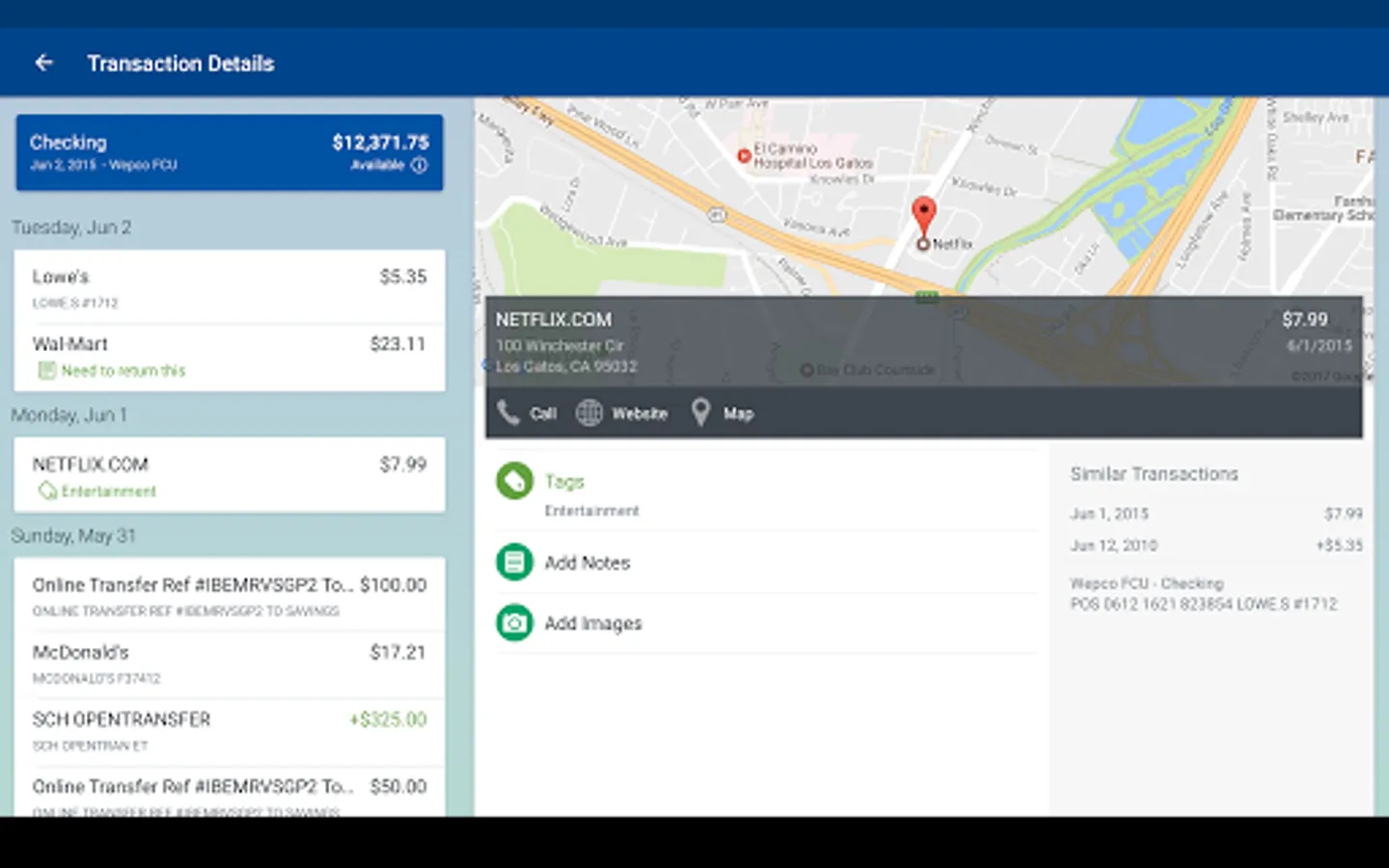Open the Wal-Mart $23.11 transaction

coord(230,357)
